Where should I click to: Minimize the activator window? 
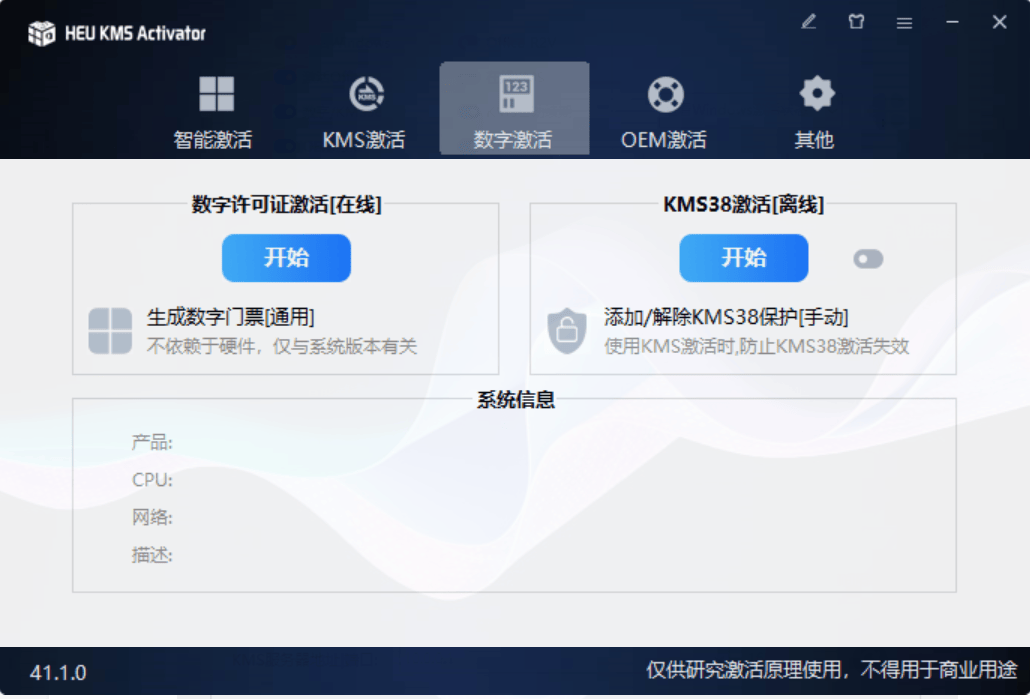(x=952, y=22)
